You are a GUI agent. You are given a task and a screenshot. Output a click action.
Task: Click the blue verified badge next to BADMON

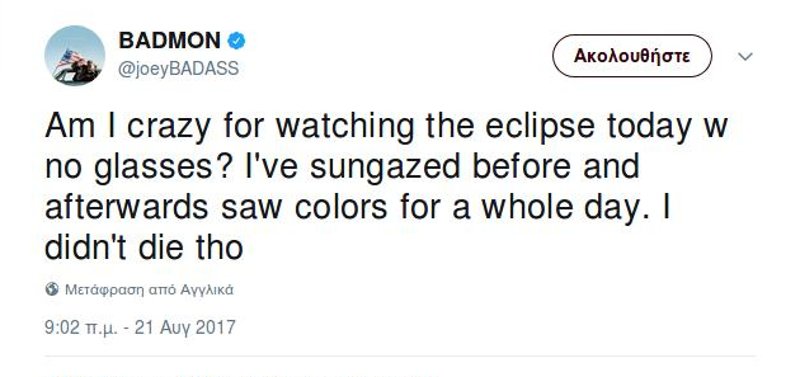[x=236, y=41]
